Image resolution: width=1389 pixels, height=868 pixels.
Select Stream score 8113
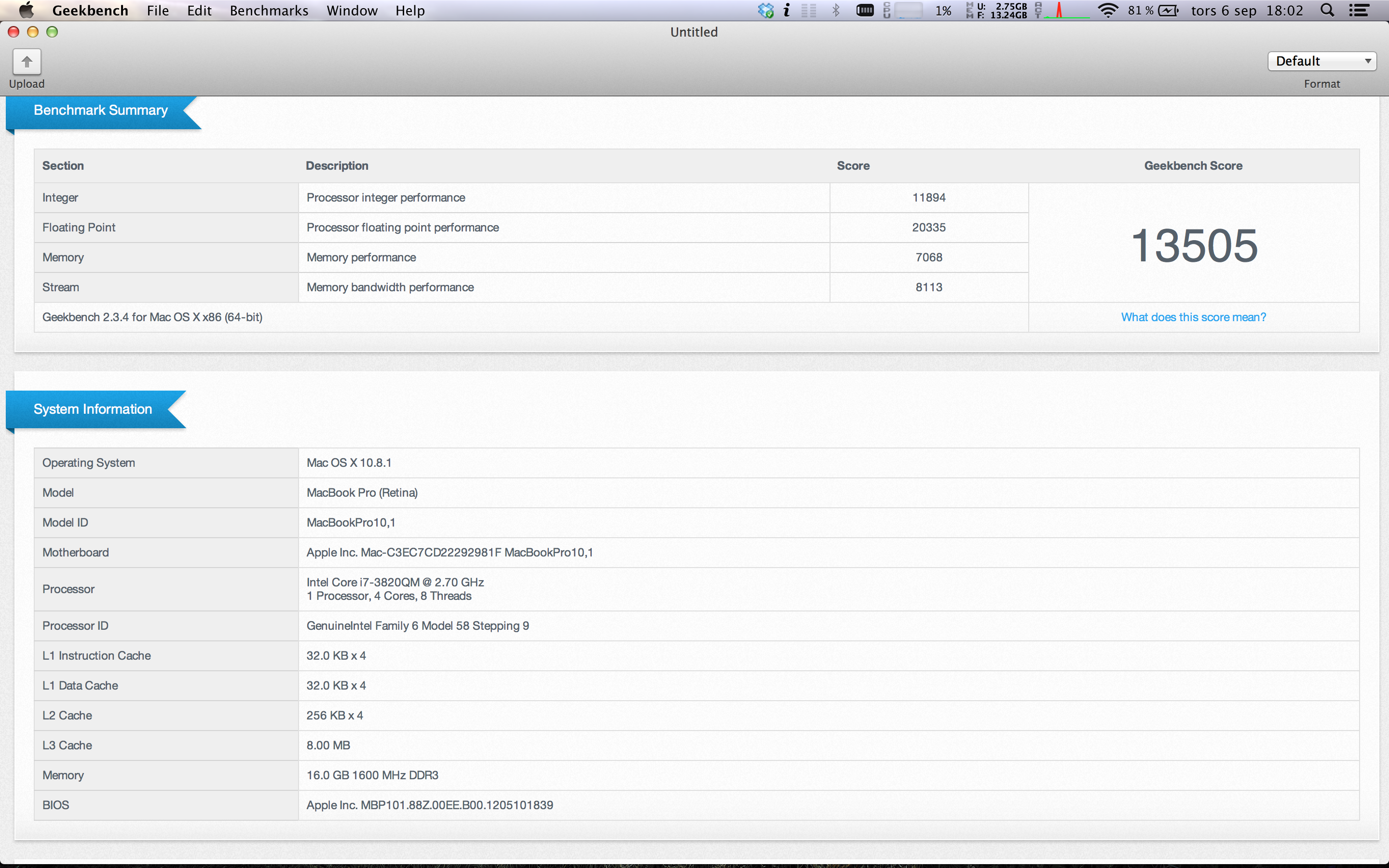[929, 287]
